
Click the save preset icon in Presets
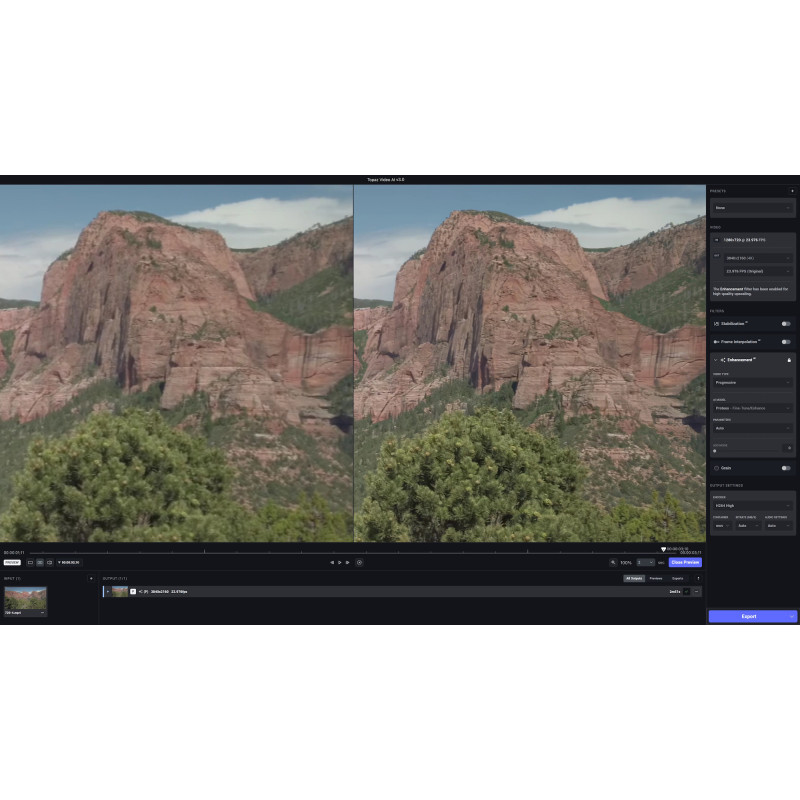click(792, 190)
